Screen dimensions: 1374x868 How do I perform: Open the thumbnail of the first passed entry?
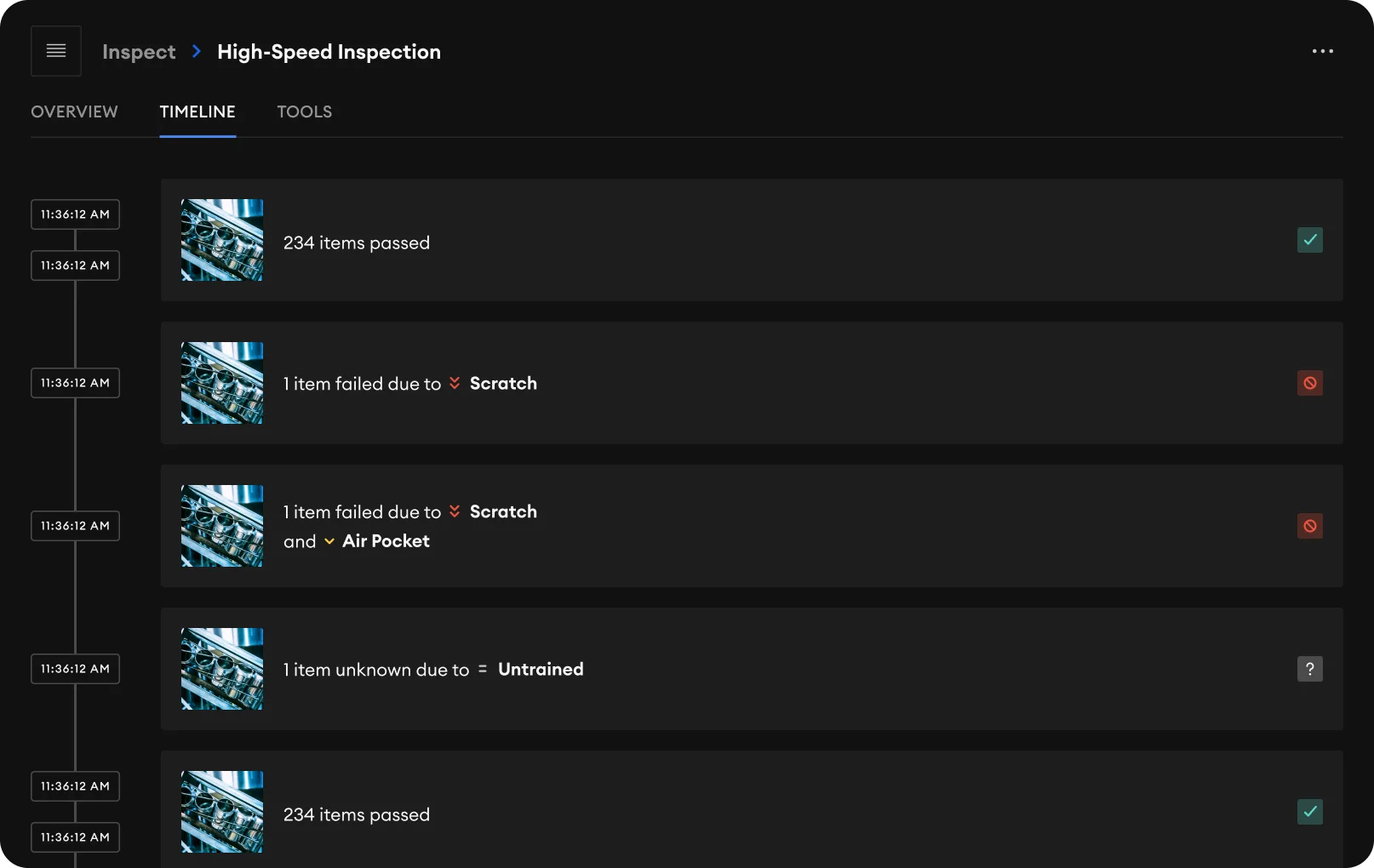(221, 241)
